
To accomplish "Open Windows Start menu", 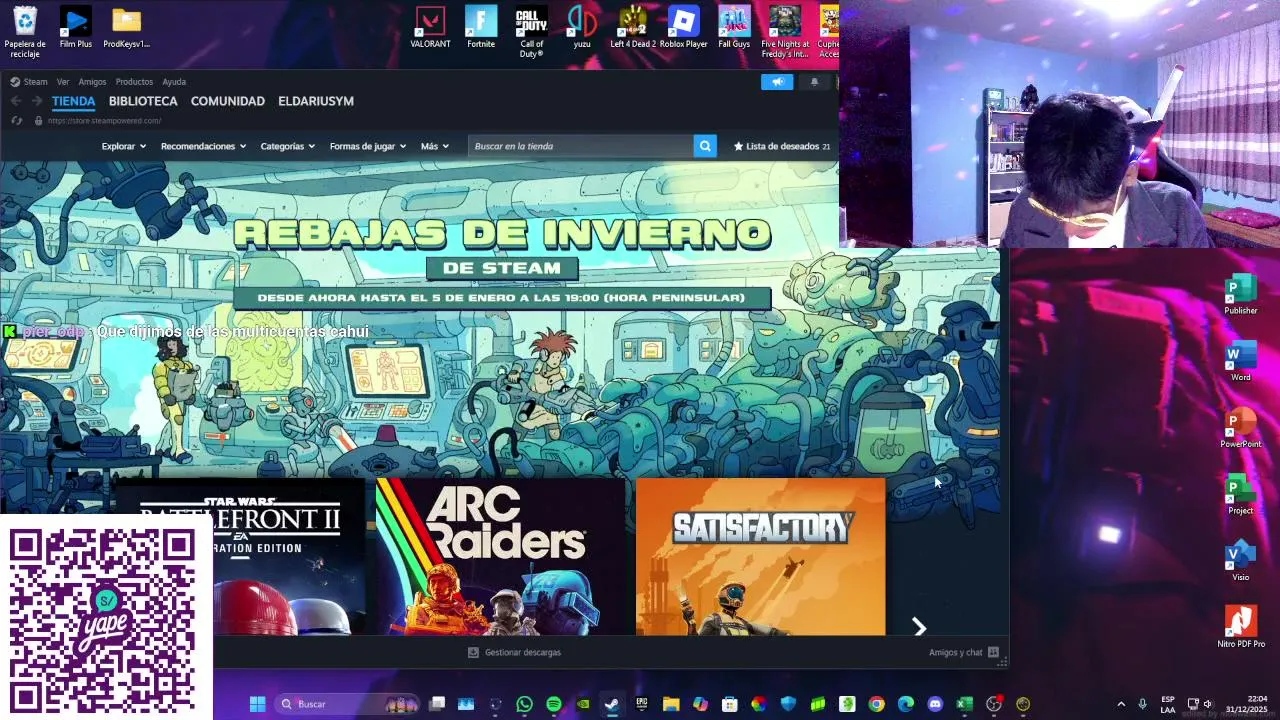I will coord(257,704).
